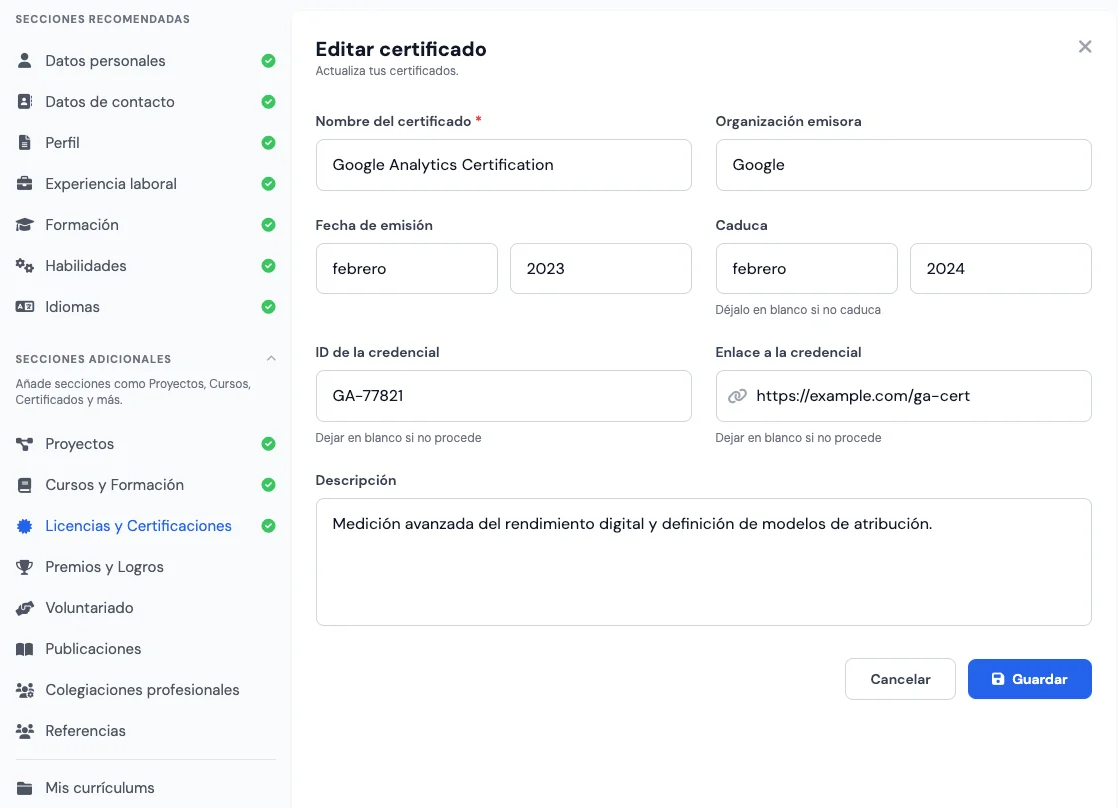The height and width of the screenshot is (808, 1118).
Task: Click green checkmark beside Habilidades
Action: 268,265
